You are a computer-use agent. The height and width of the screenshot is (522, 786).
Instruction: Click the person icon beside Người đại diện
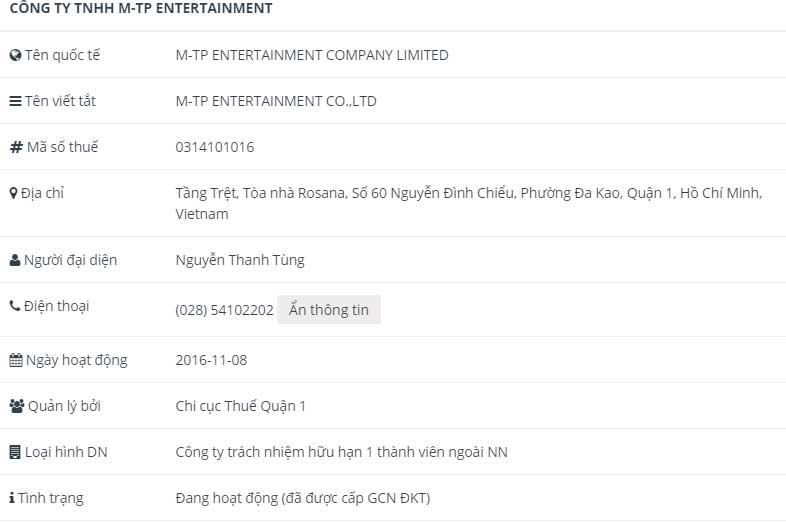[15, 261]
